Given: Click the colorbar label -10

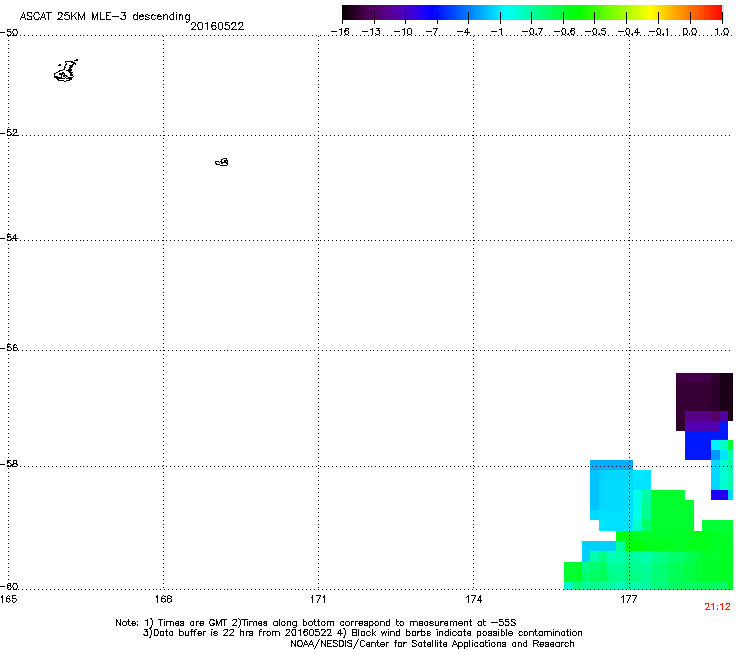Looking at the screenshot, I should [403, 32].
